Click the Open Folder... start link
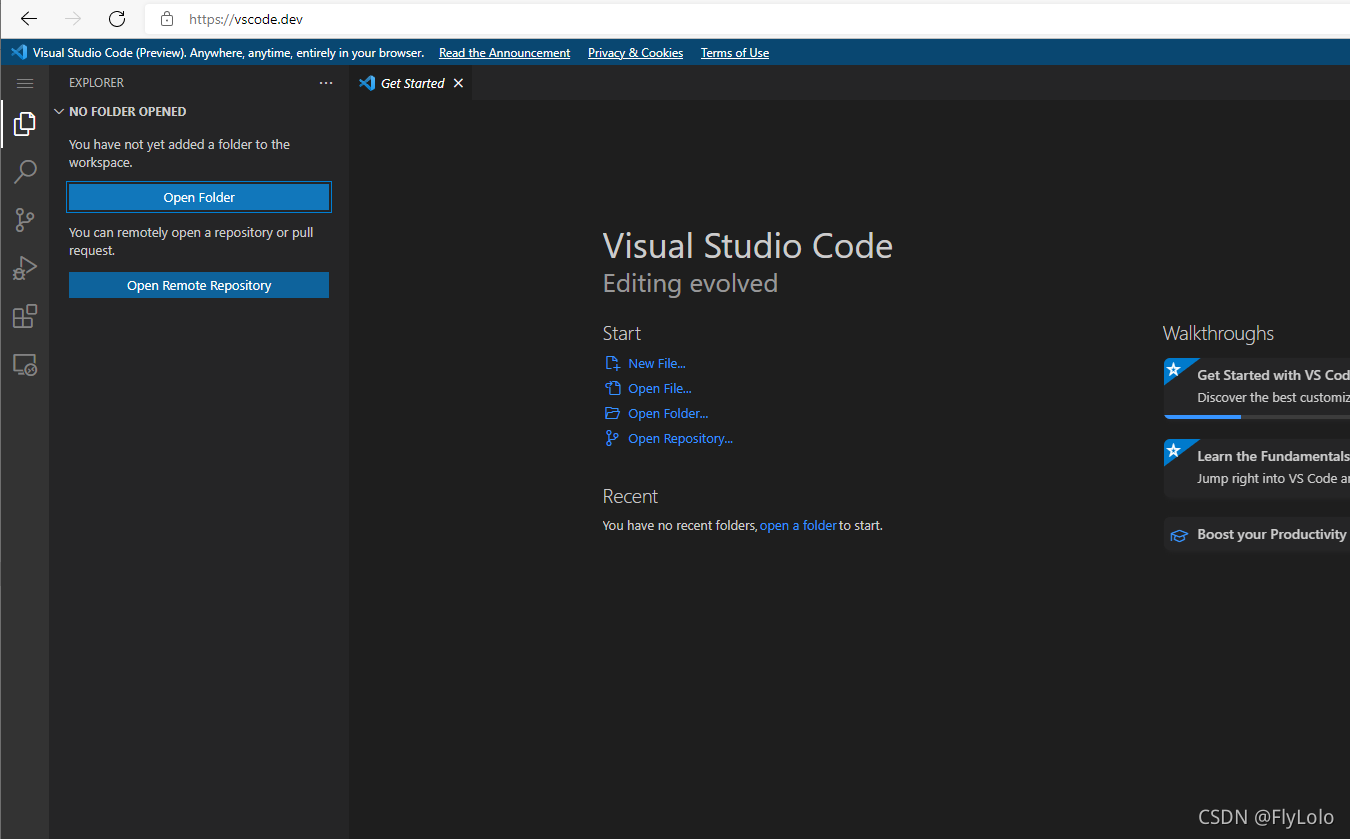 [668, 414]
